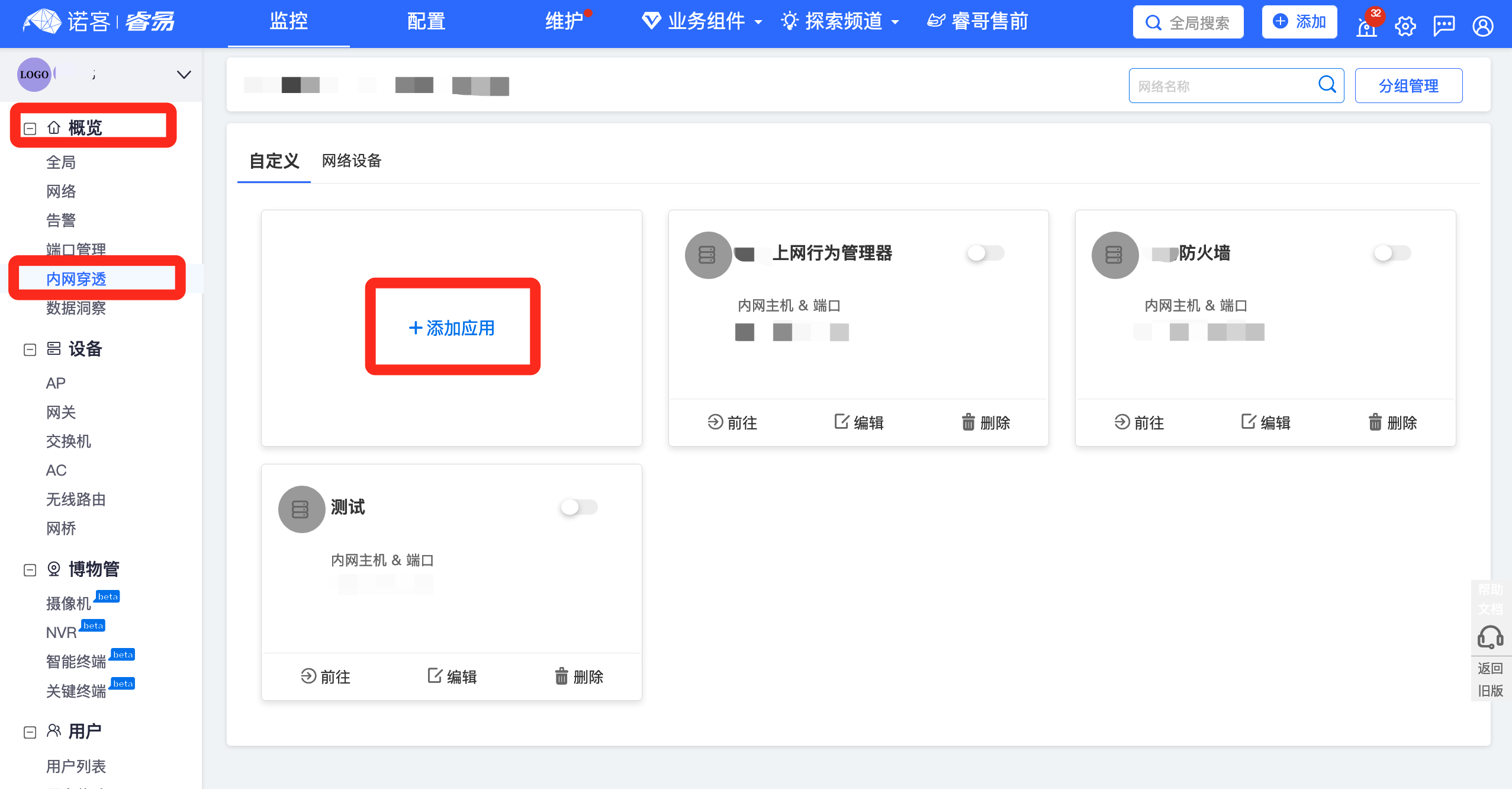Click the 全局搜索 search box
Screen dimensions: 1512x789
pyautogui.click(x=1188, y=23)
